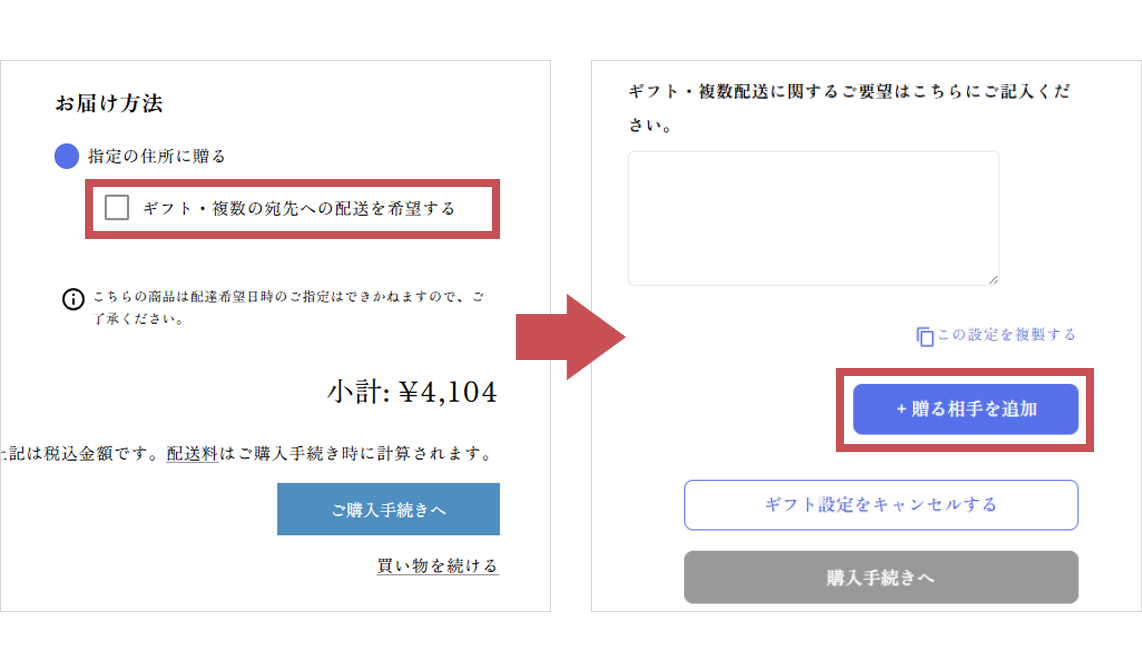Image resolution: width=1142 pixels, height=668 pixels.
Task: Grab the text area resize handle
Action: pyautogui.click(x=992, y=279)
